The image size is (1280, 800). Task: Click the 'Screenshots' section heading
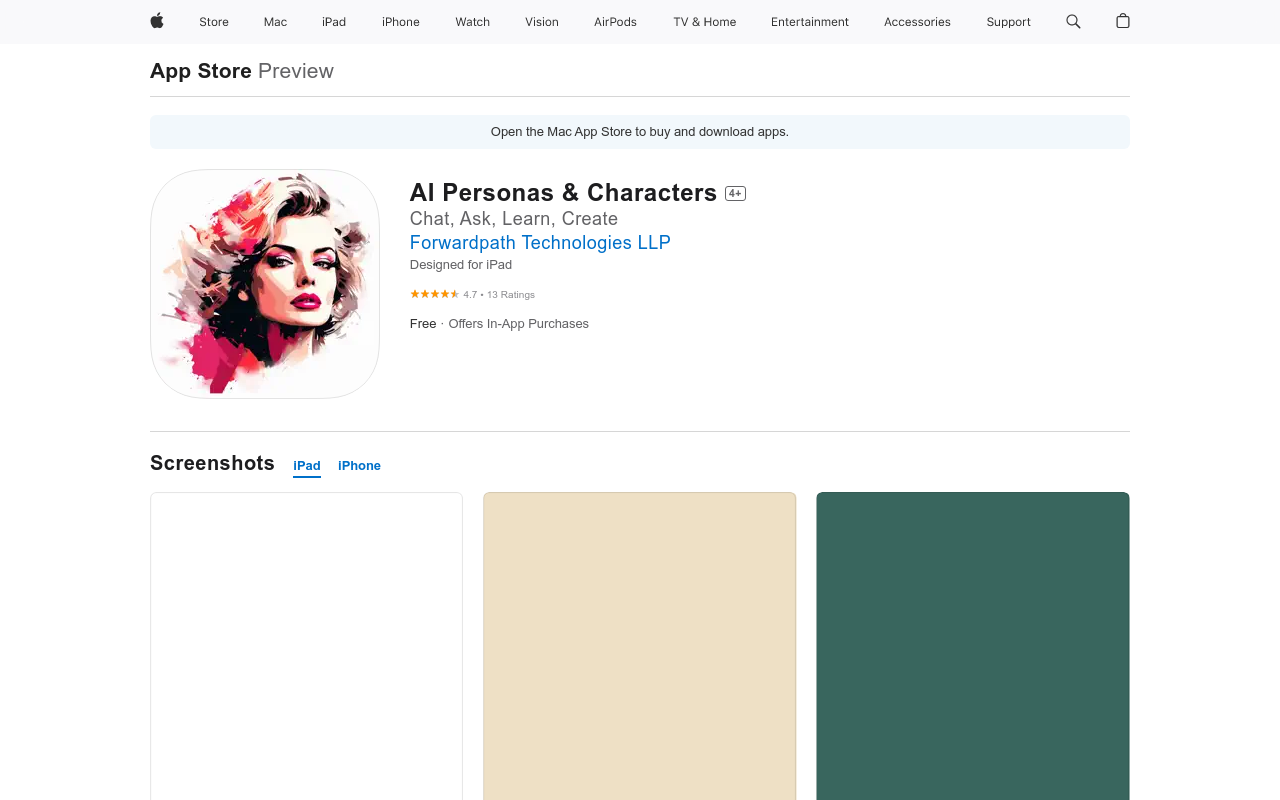[212, 463]
